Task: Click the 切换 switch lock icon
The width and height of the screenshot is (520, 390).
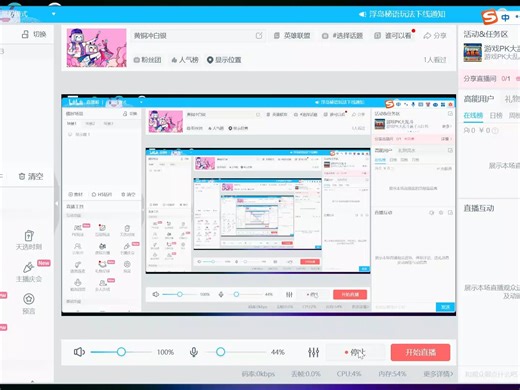Action: pos(34,34)
